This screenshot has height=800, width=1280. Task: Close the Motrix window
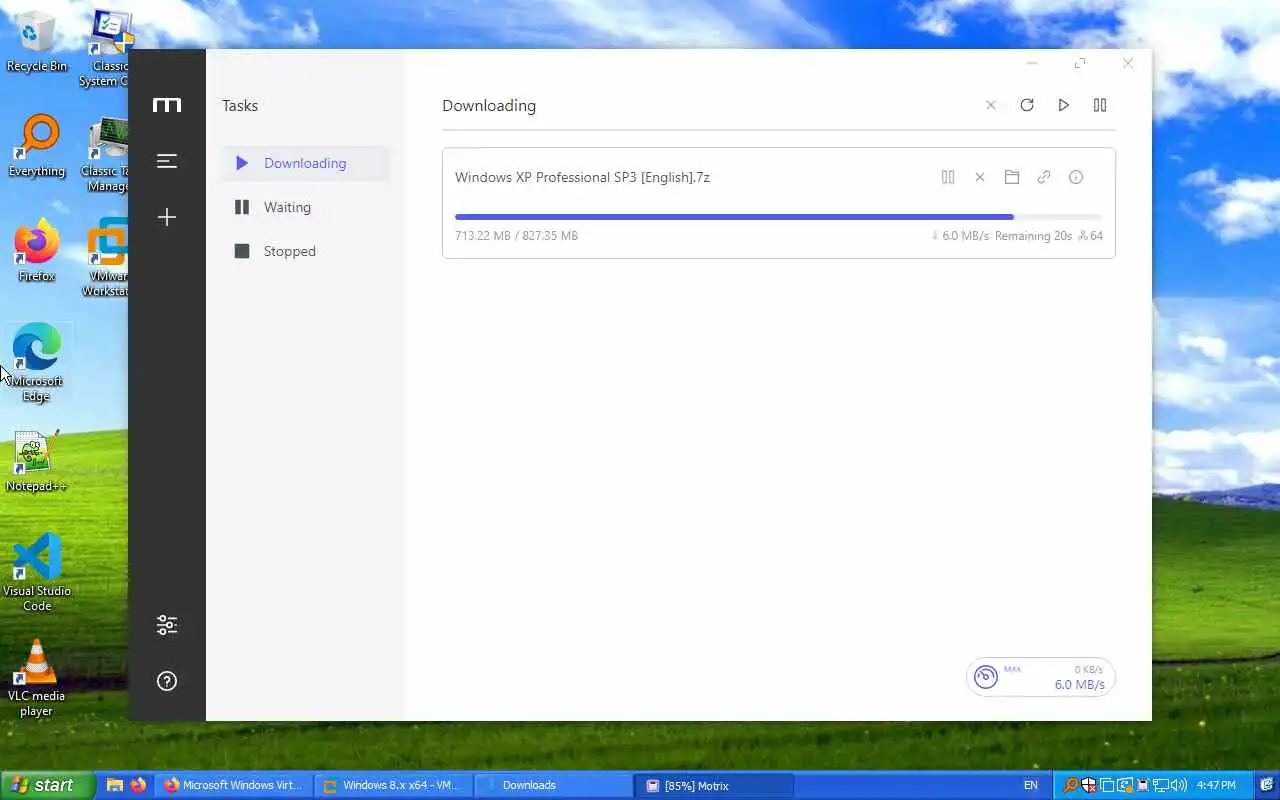[x=1128, y=63]
